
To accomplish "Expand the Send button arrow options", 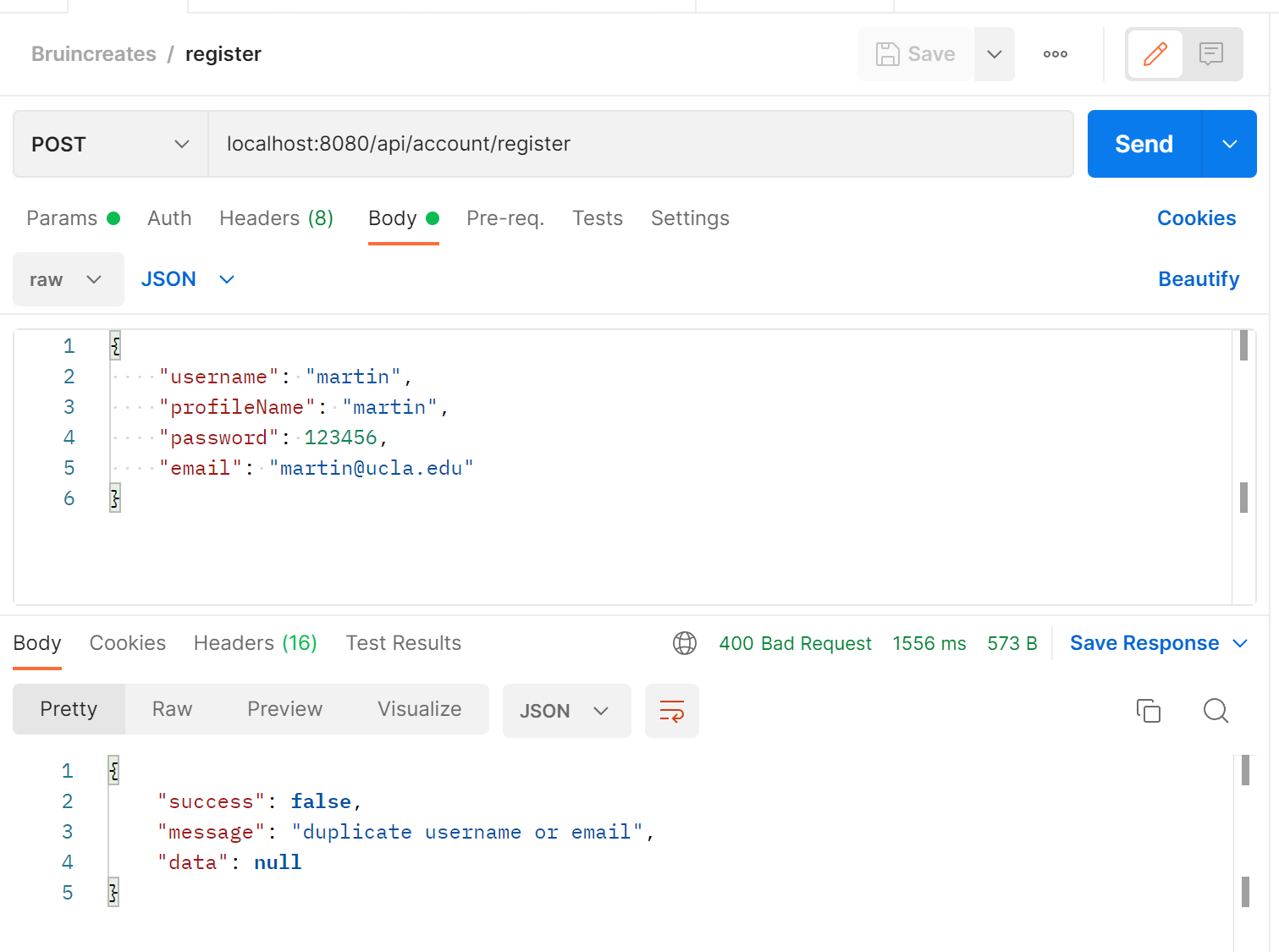I will pos(1229,144).
